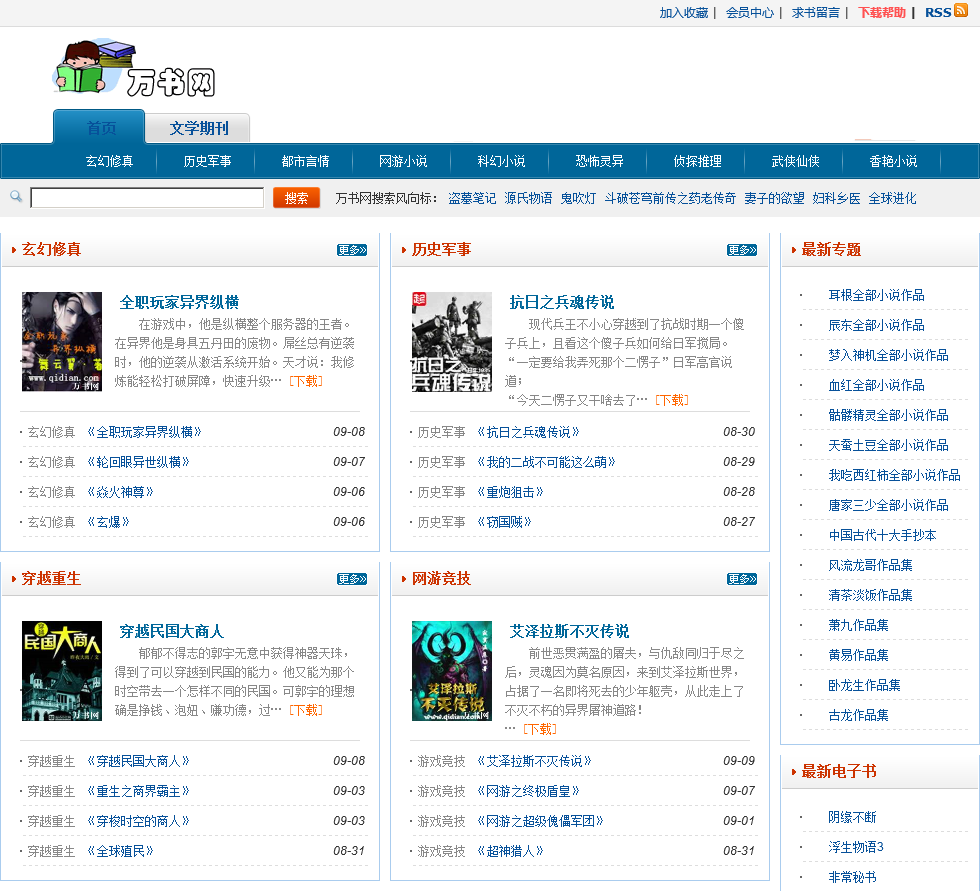Open 香艳小说 category

tap(894, 161)
